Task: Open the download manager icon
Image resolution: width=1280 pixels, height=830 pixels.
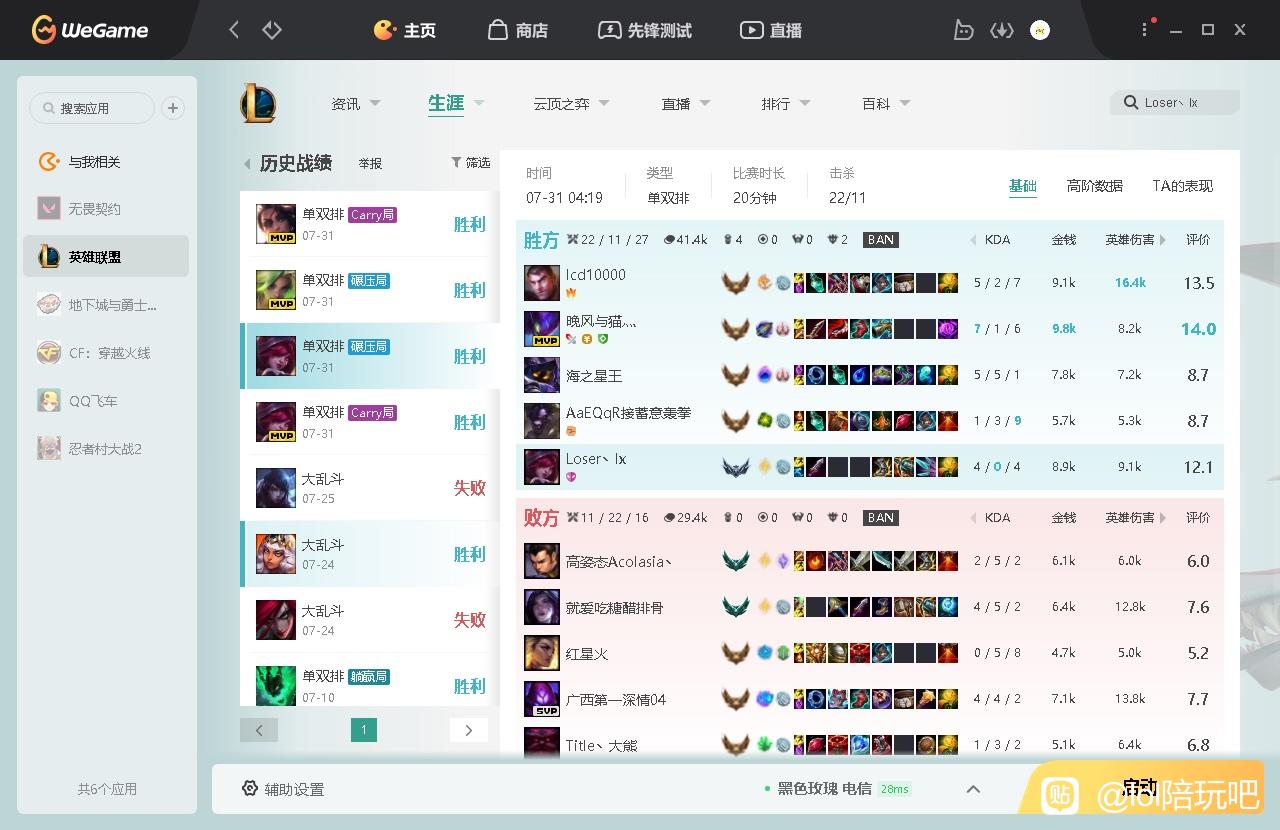Action: tap(1002, 30)
